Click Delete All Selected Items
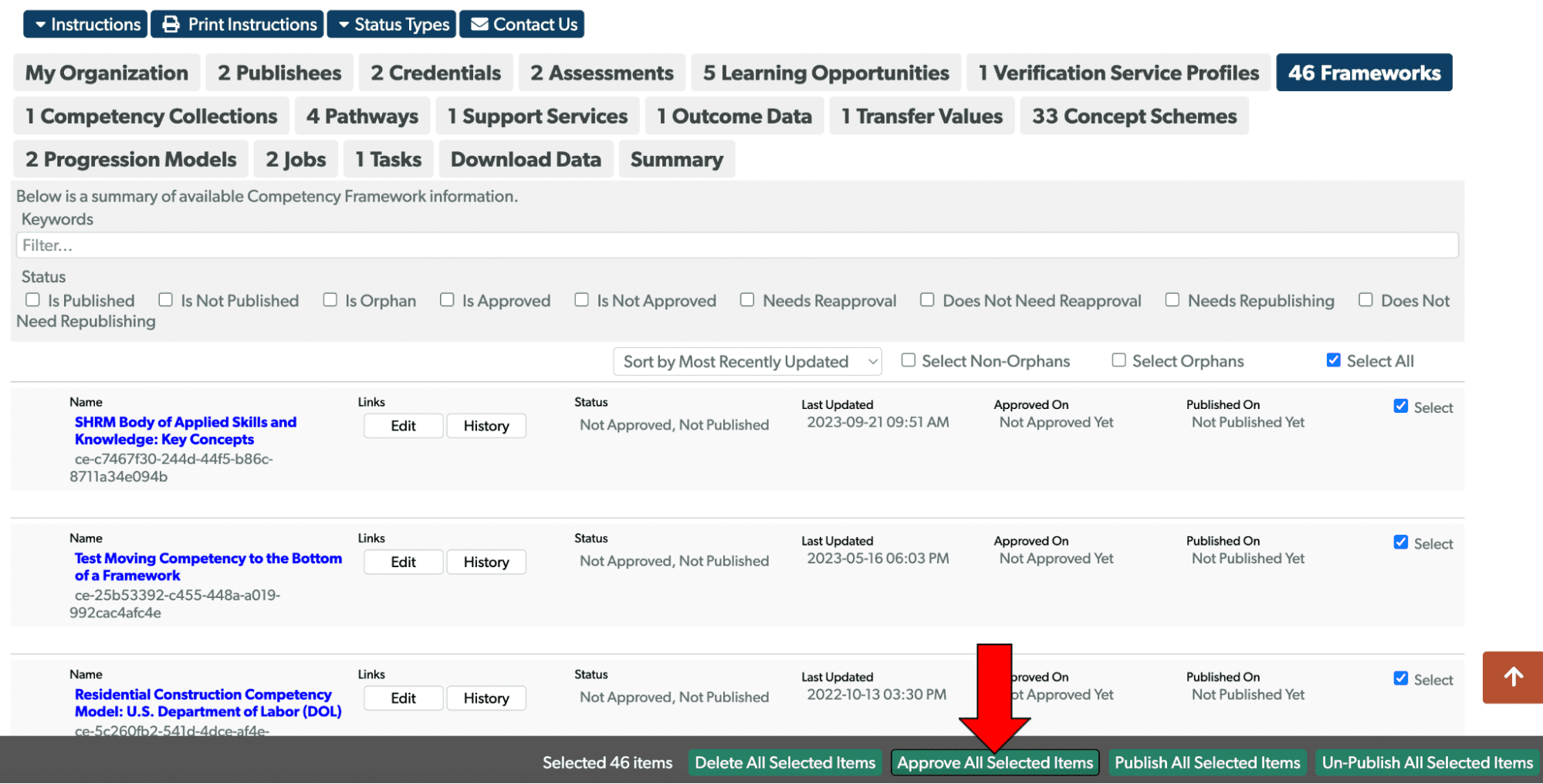The height and width of the screenshot is (784, 1543). click(x=784, y=762)
